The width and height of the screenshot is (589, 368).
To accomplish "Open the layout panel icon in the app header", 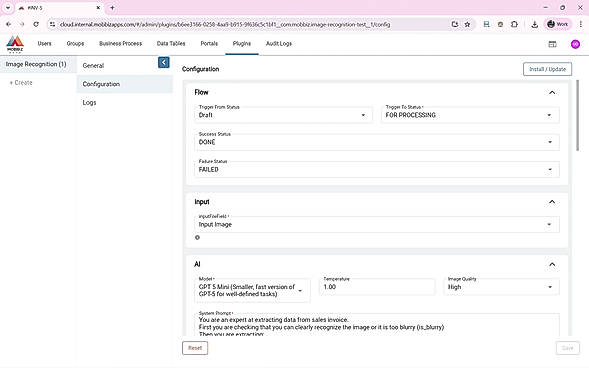I will [x=552, y=44].
